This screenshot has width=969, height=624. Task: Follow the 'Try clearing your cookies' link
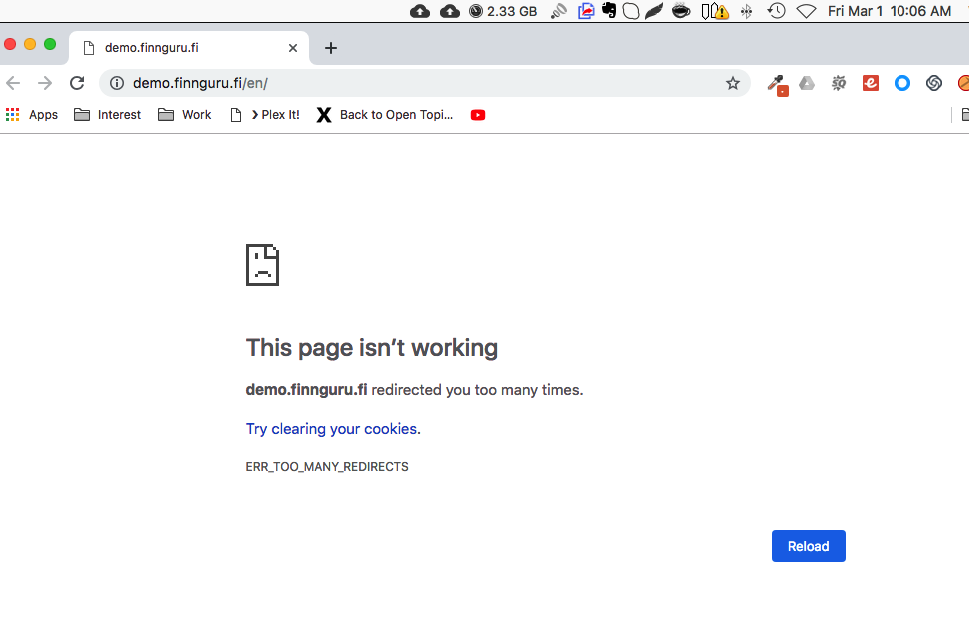click(333, 429)
